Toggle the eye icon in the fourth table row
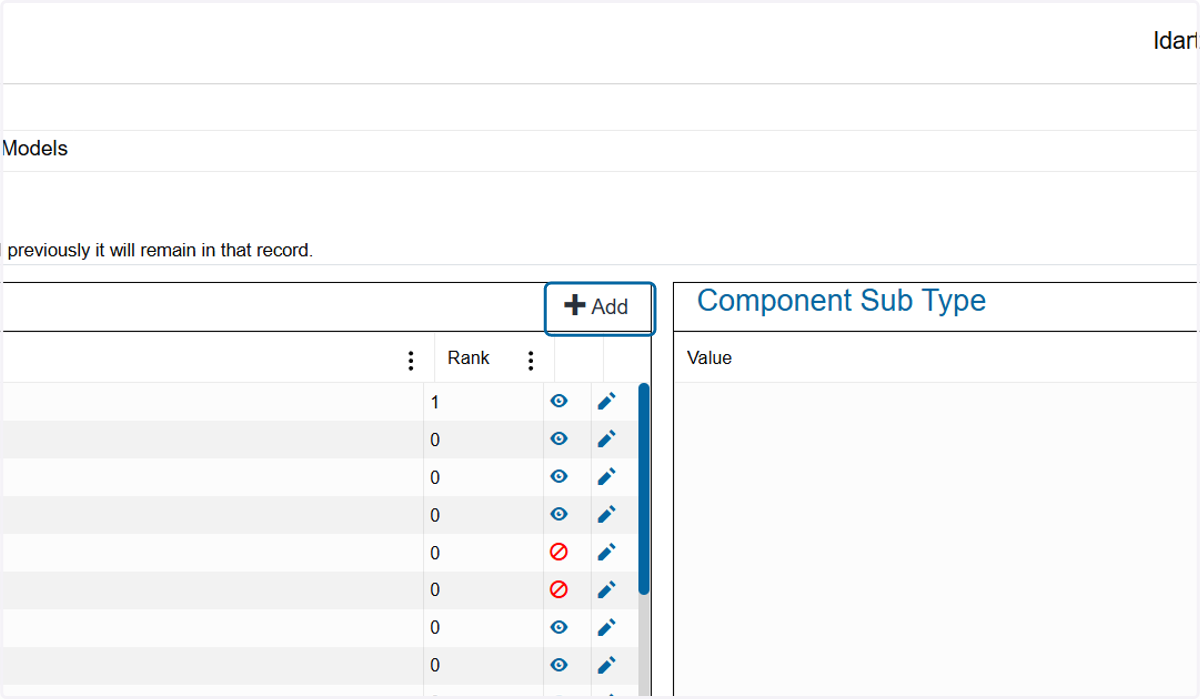The image size is (1200, 699). (559, 514)
